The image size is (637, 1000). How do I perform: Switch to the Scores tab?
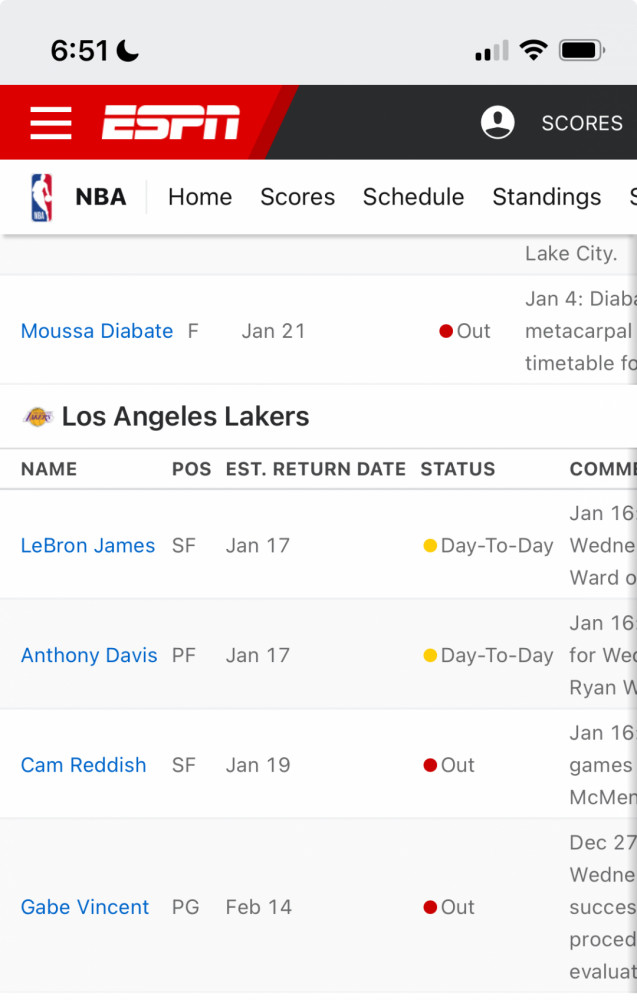[x=298, y=197]
